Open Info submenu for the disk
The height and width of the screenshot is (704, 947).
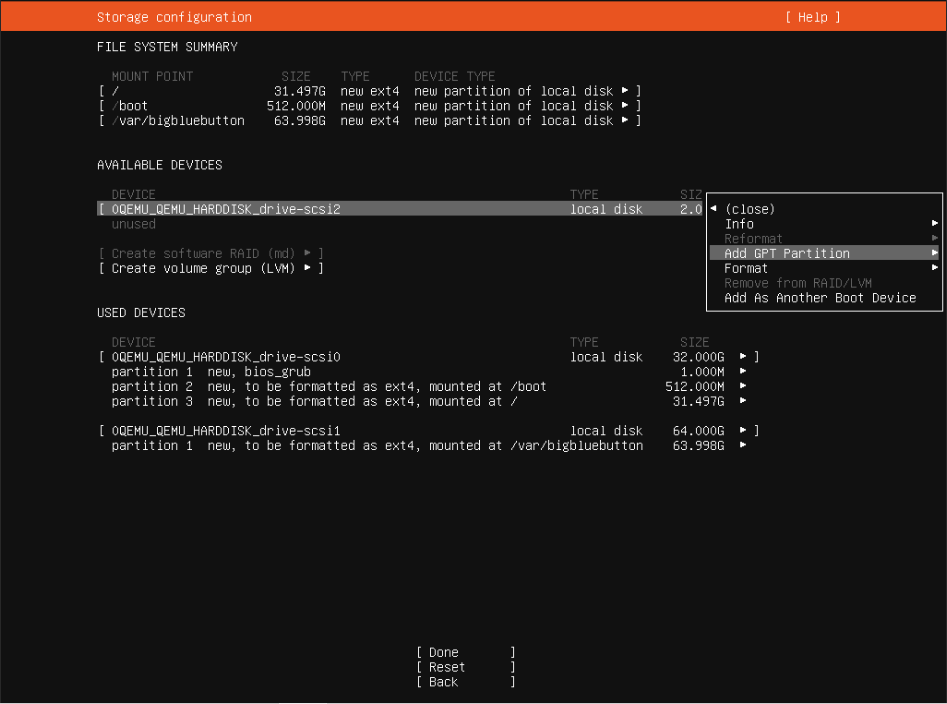[x=739, y=224]
